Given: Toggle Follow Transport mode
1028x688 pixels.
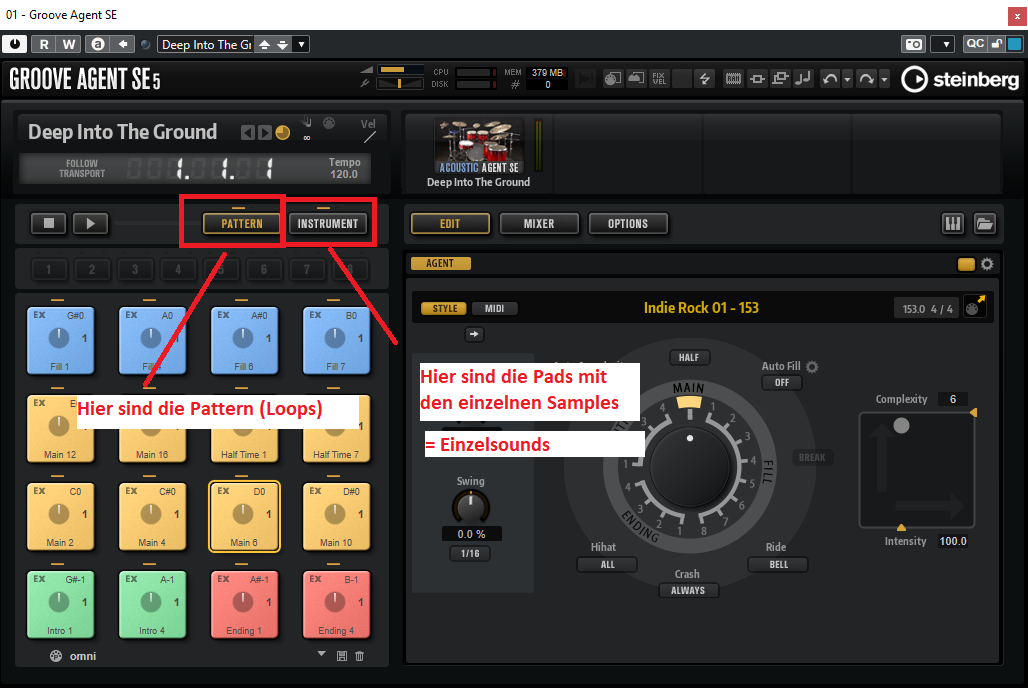Looking at the screenshot, I should [82, 169].
